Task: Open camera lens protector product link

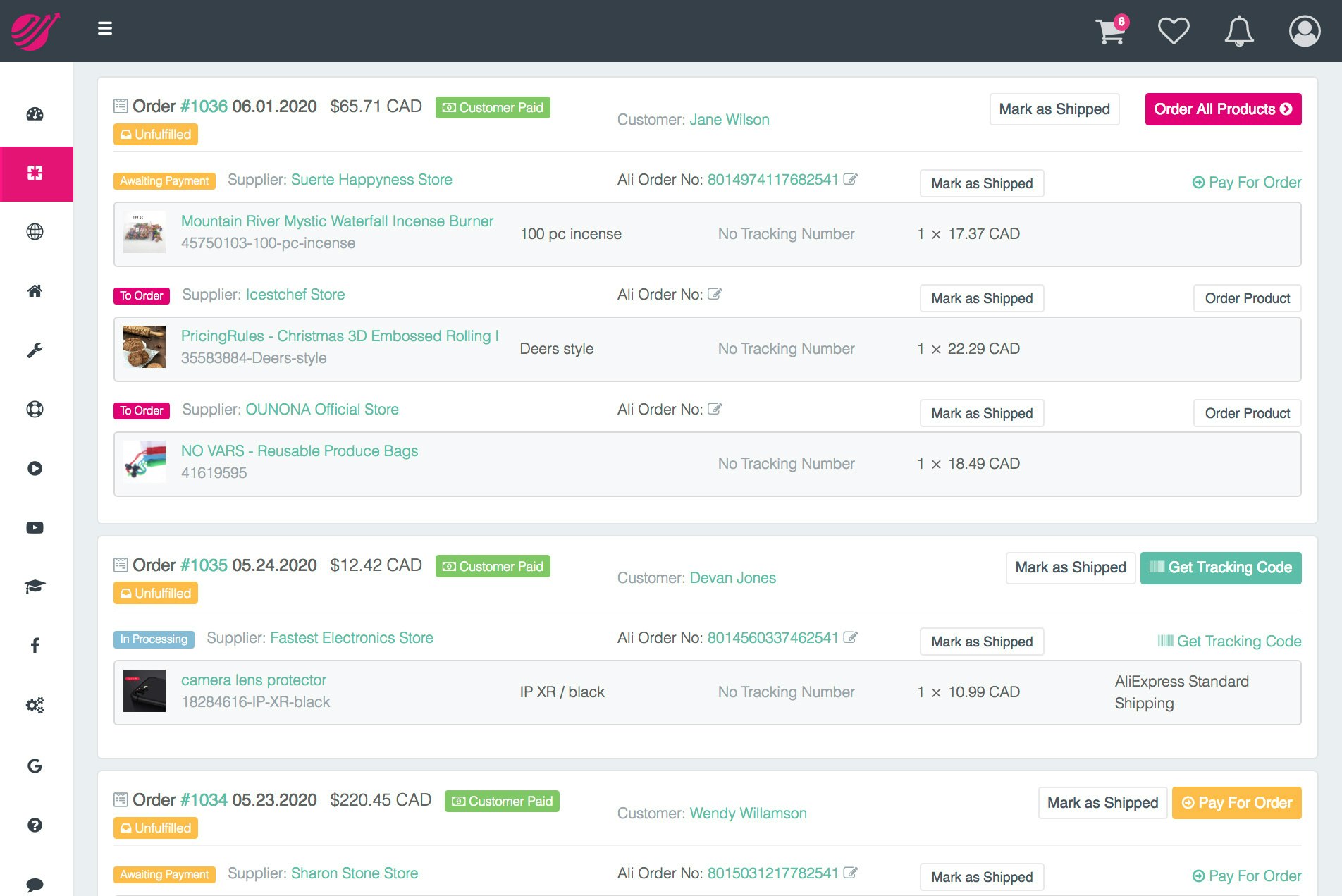Action: pyautogui.click(x=254, y=680)
